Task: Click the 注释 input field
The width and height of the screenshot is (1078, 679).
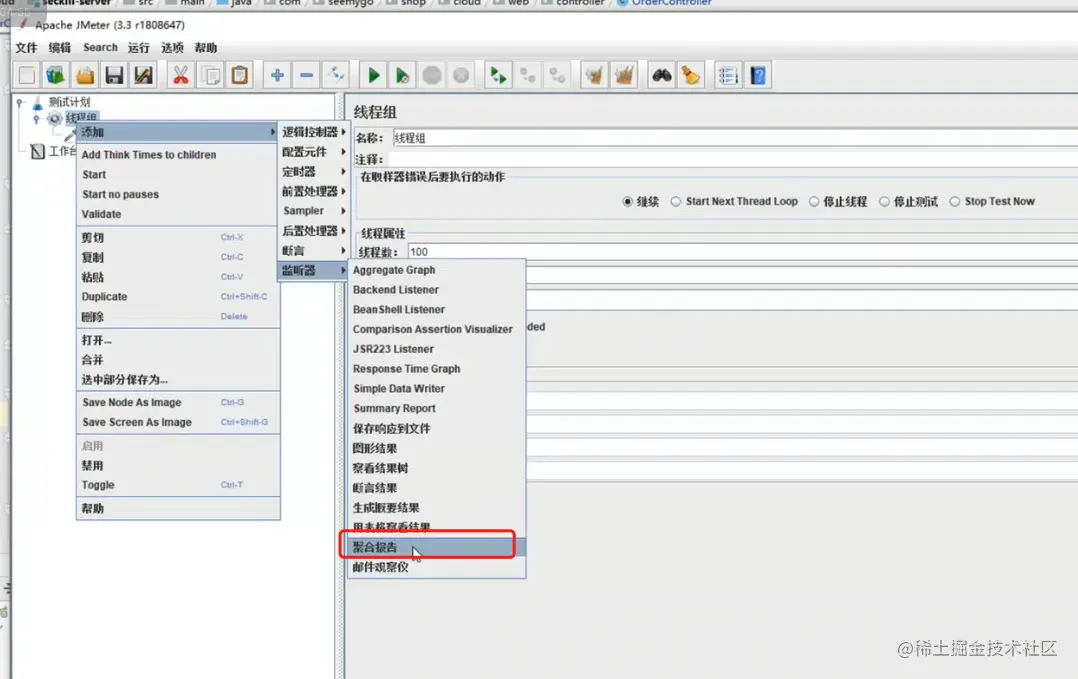Action: 733,159
